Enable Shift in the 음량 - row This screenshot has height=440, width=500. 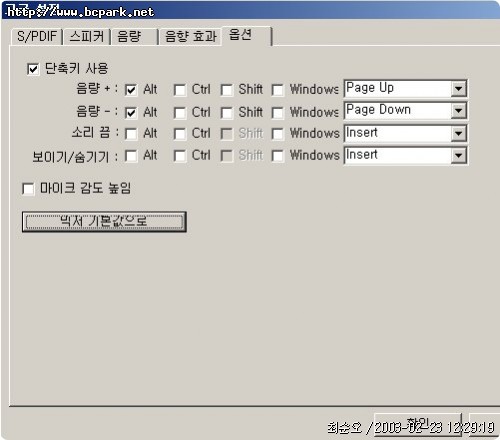tap(227, 113)
